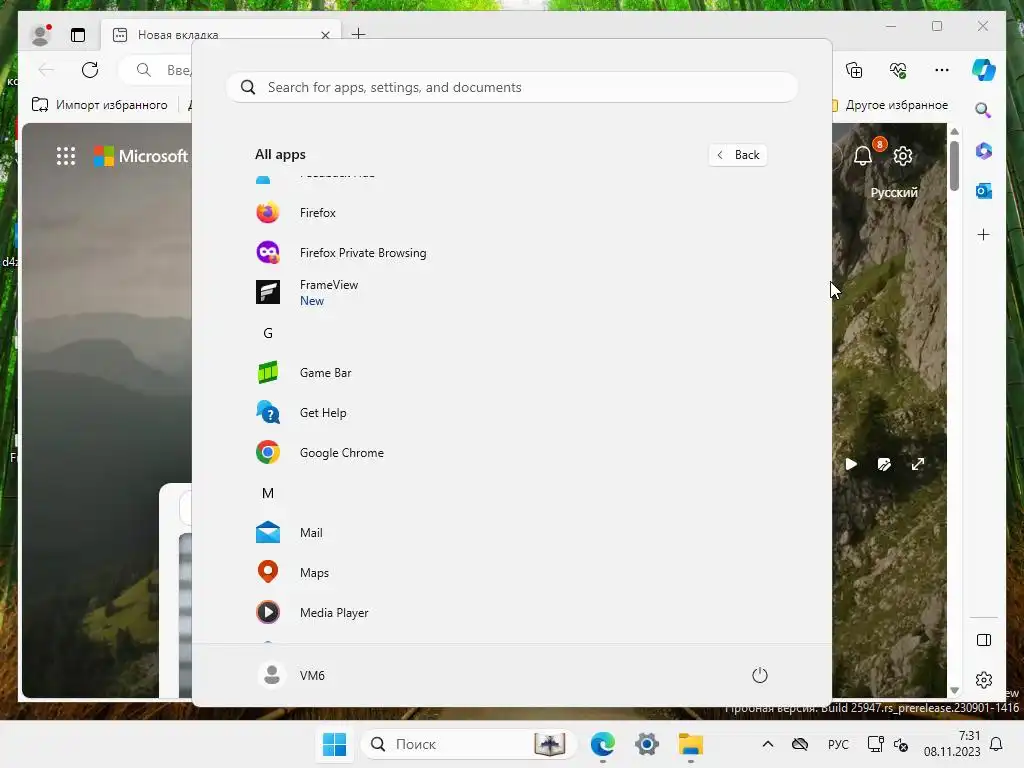Screen dimensions: 1024x768
Task: Open the Microsoft app launcher grid
Action: [66, 156]
